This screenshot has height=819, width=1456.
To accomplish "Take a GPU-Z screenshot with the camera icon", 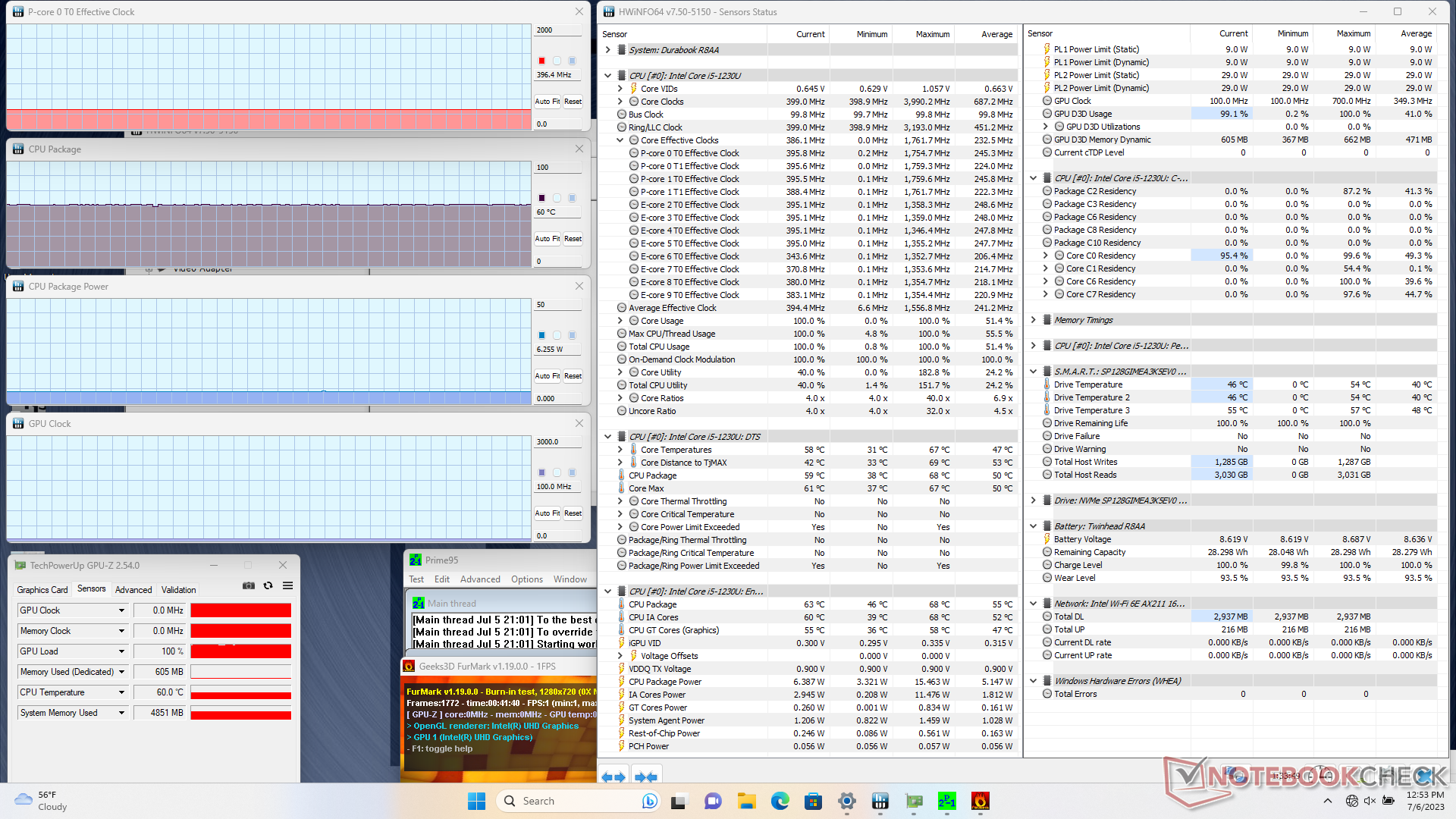I will [x=249, y=585].
